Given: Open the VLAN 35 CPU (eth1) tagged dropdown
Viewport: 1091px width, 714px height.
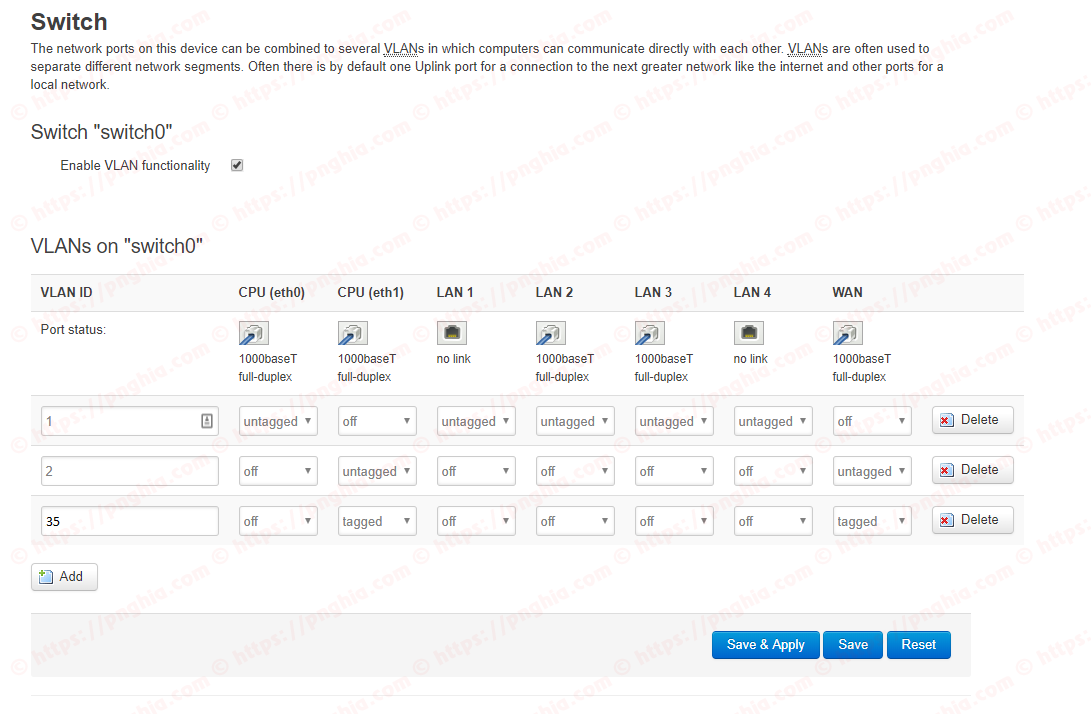Looking at the screenshot, I should pyautogui.click(x=377, y=521).
